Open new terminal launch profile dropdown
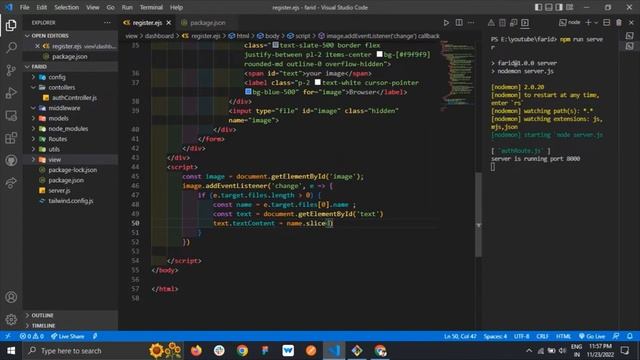The height and width of the screenshot is (360, 640). [596, 23]
